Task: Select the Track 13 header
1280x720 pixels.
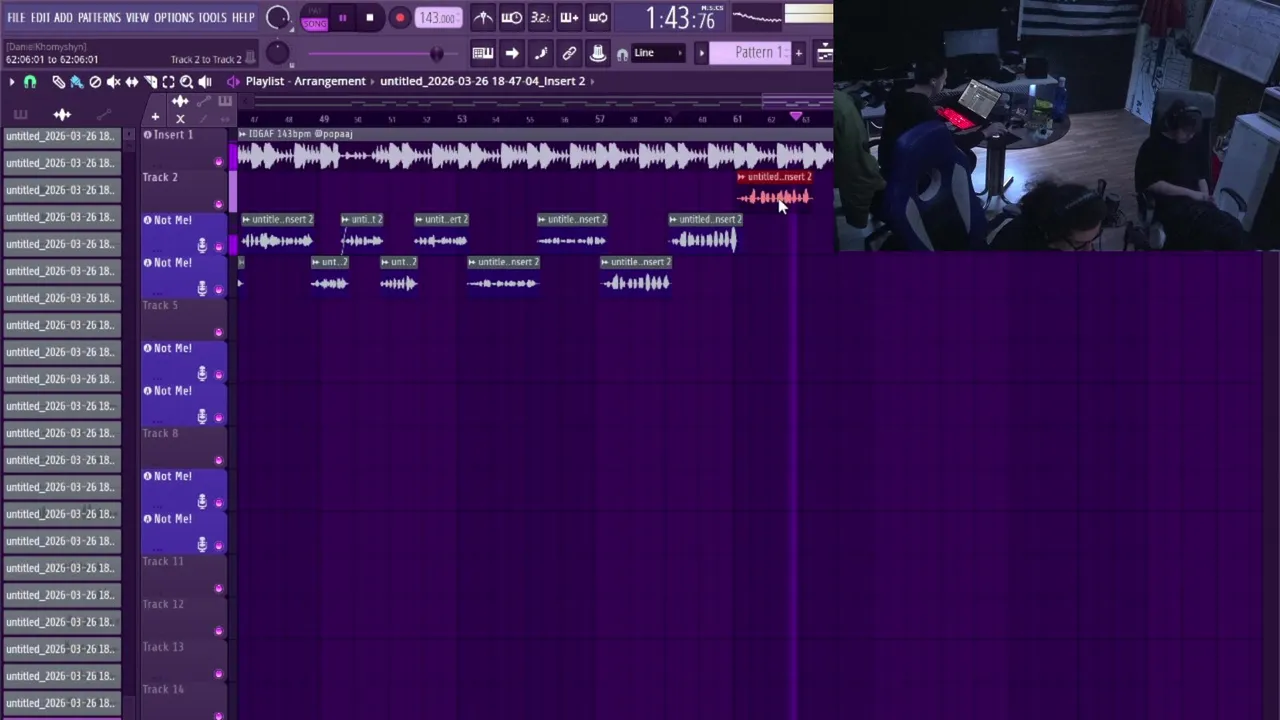Action: pos(184,660)
